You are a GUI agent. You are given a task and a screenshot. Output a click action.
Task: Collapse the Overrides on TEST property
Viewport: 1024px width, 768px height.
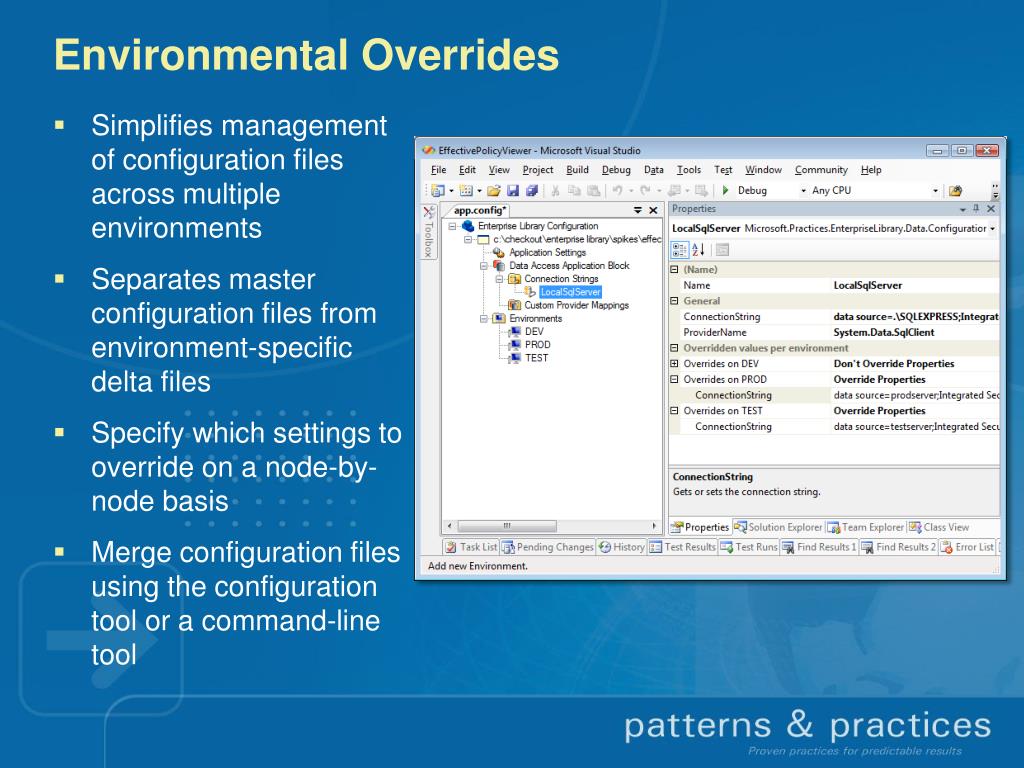pos(675,411)
